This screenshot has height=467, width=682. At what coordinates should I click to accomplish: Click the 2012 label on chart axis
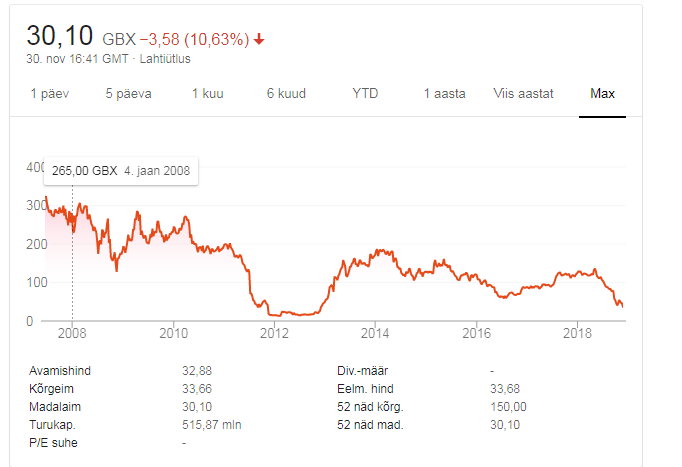pos(275,332)
